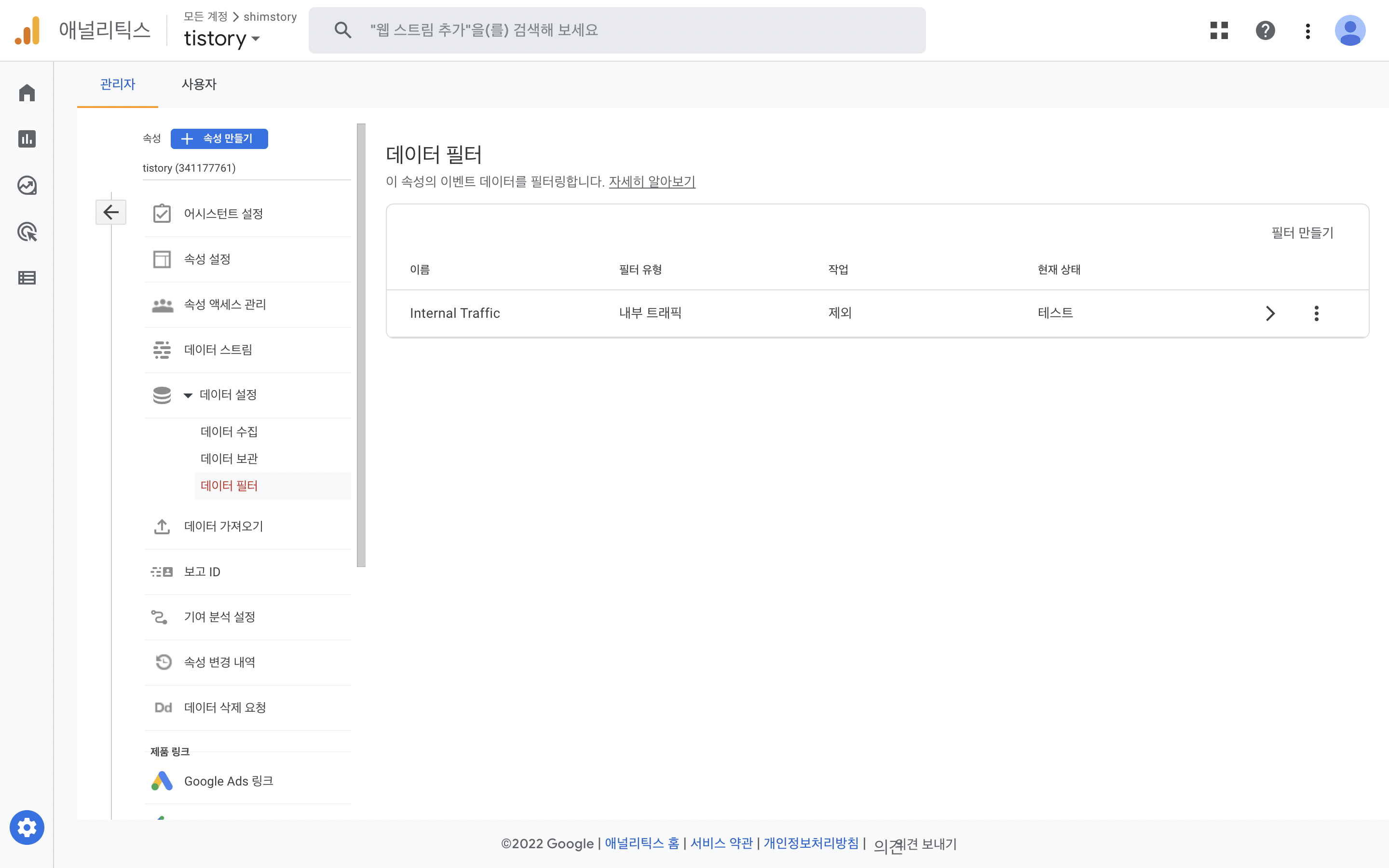Viewport: 1389px width, 868px height.
Task: Open 속성 변경 내역 label
Action: click(219, 662)
